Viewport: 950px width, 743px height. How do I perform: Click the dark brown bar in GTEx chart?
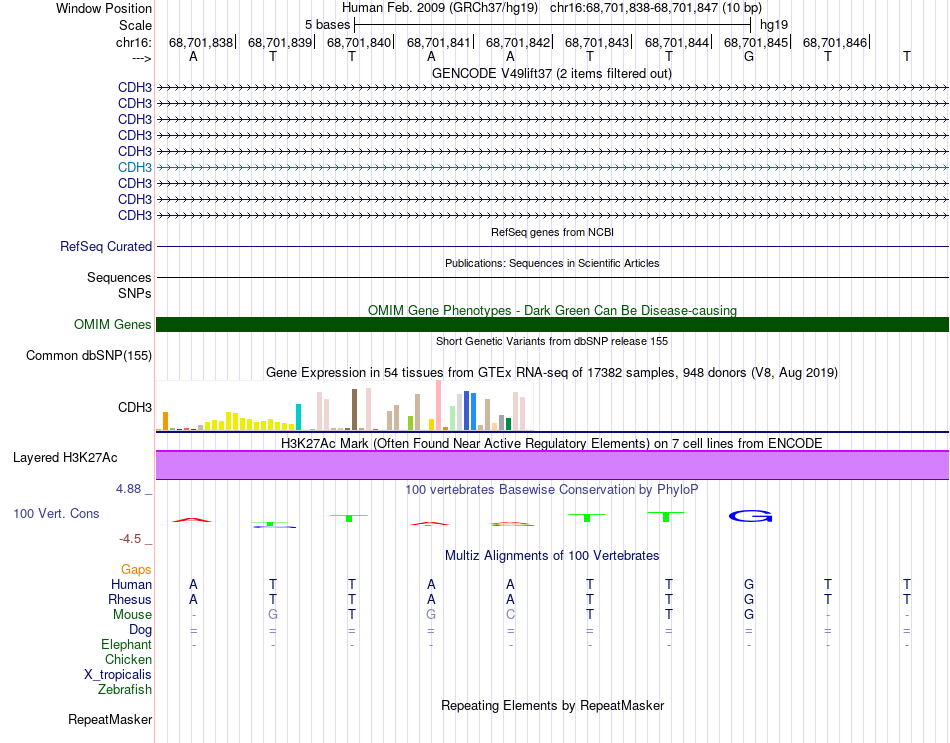tap(354, 410)
